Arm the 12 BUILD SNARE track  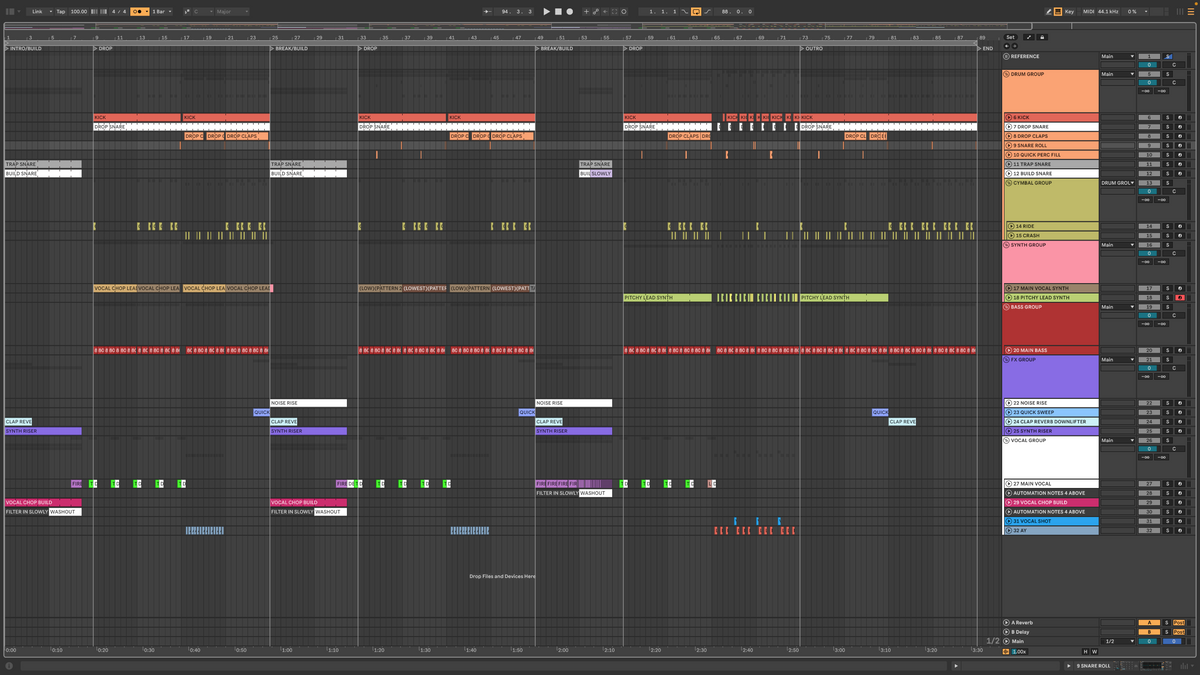[1180, 174]
